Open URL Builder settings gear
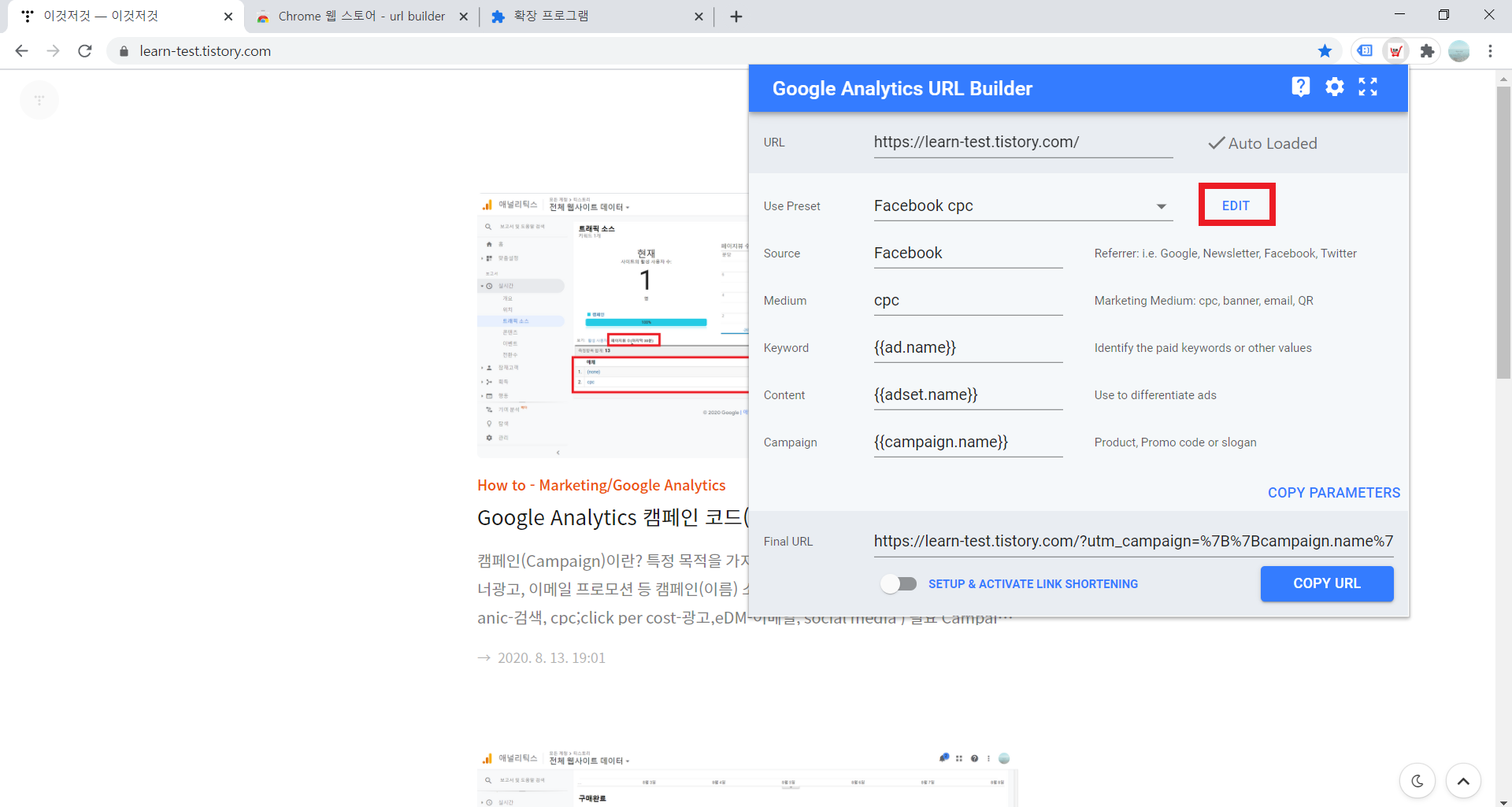1512x807 pixels. coord(1334,87)
